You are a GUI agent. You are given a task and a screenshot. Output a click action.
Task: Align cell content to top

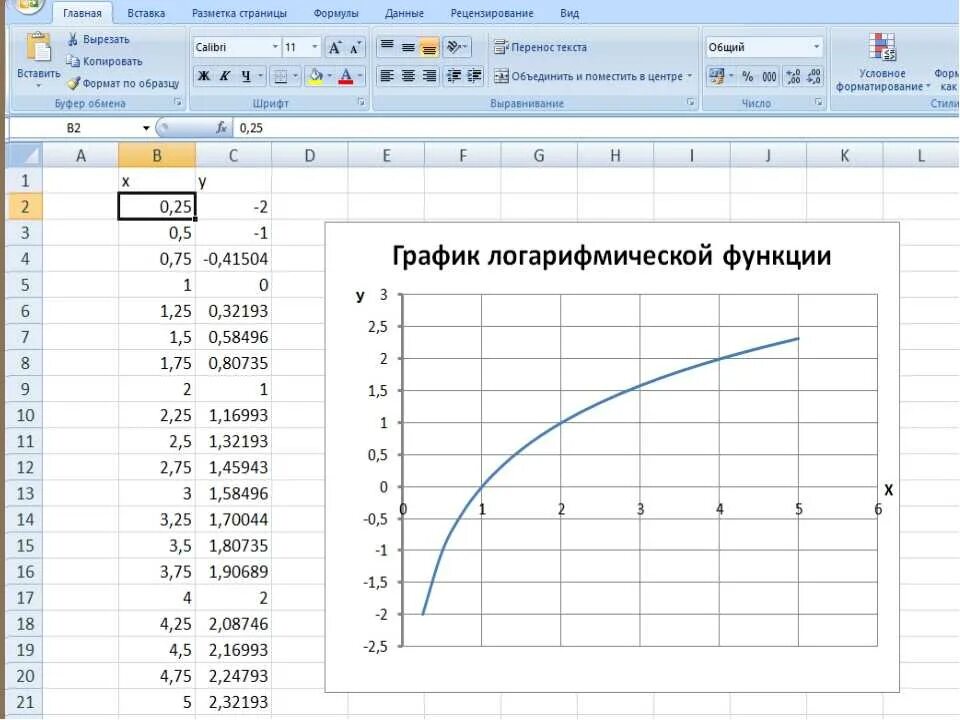pyautogui.click(x=387, y=47)
